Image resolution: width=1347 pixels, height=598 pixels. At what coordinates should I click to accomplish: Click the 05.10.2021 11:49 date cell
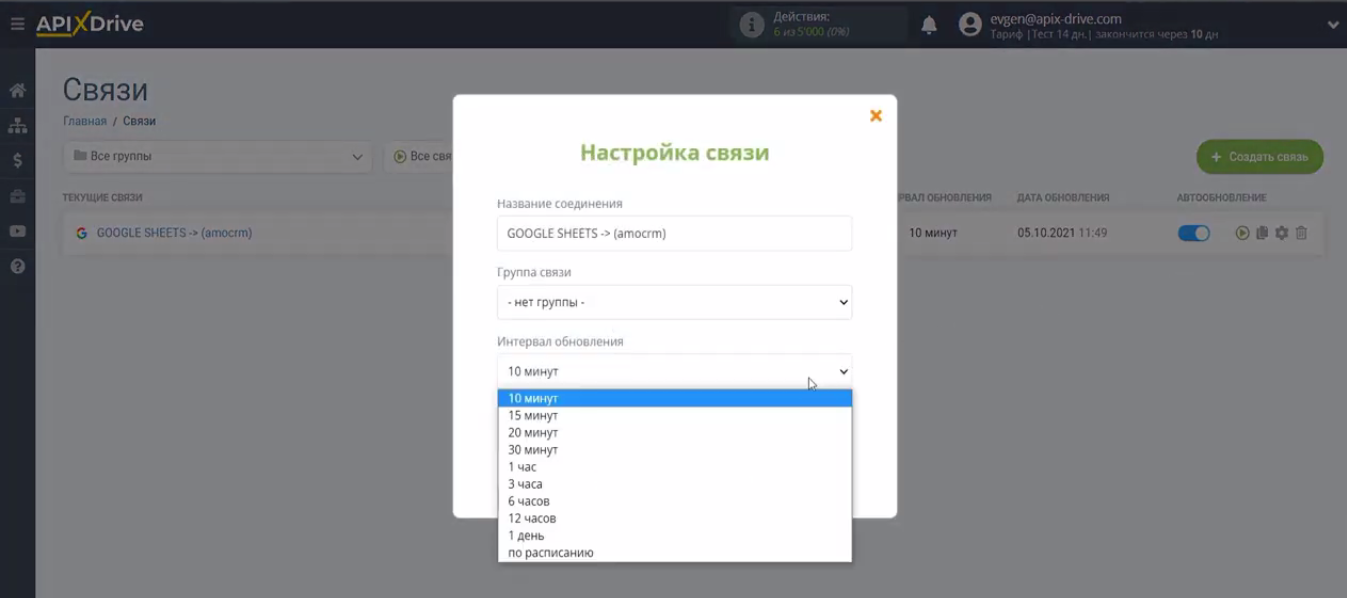(1062, 233)
